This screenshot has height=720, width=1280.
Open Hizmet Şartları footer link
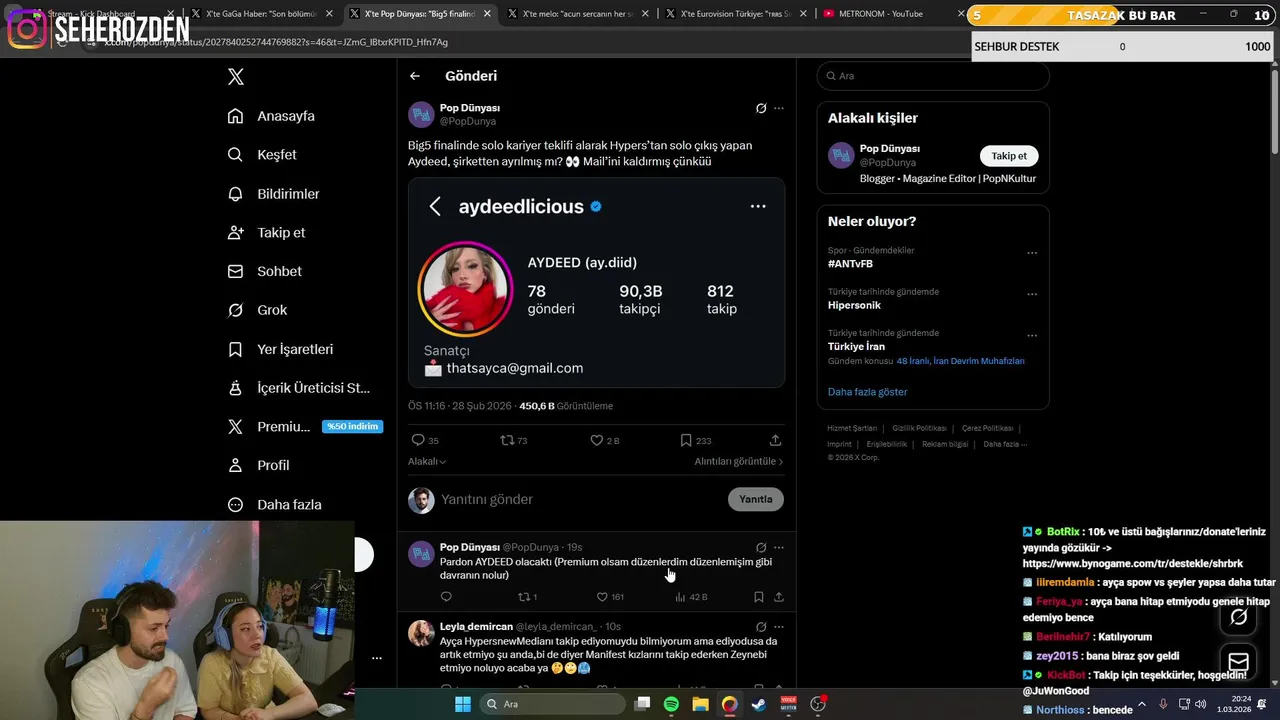click(x=852, y=428)
